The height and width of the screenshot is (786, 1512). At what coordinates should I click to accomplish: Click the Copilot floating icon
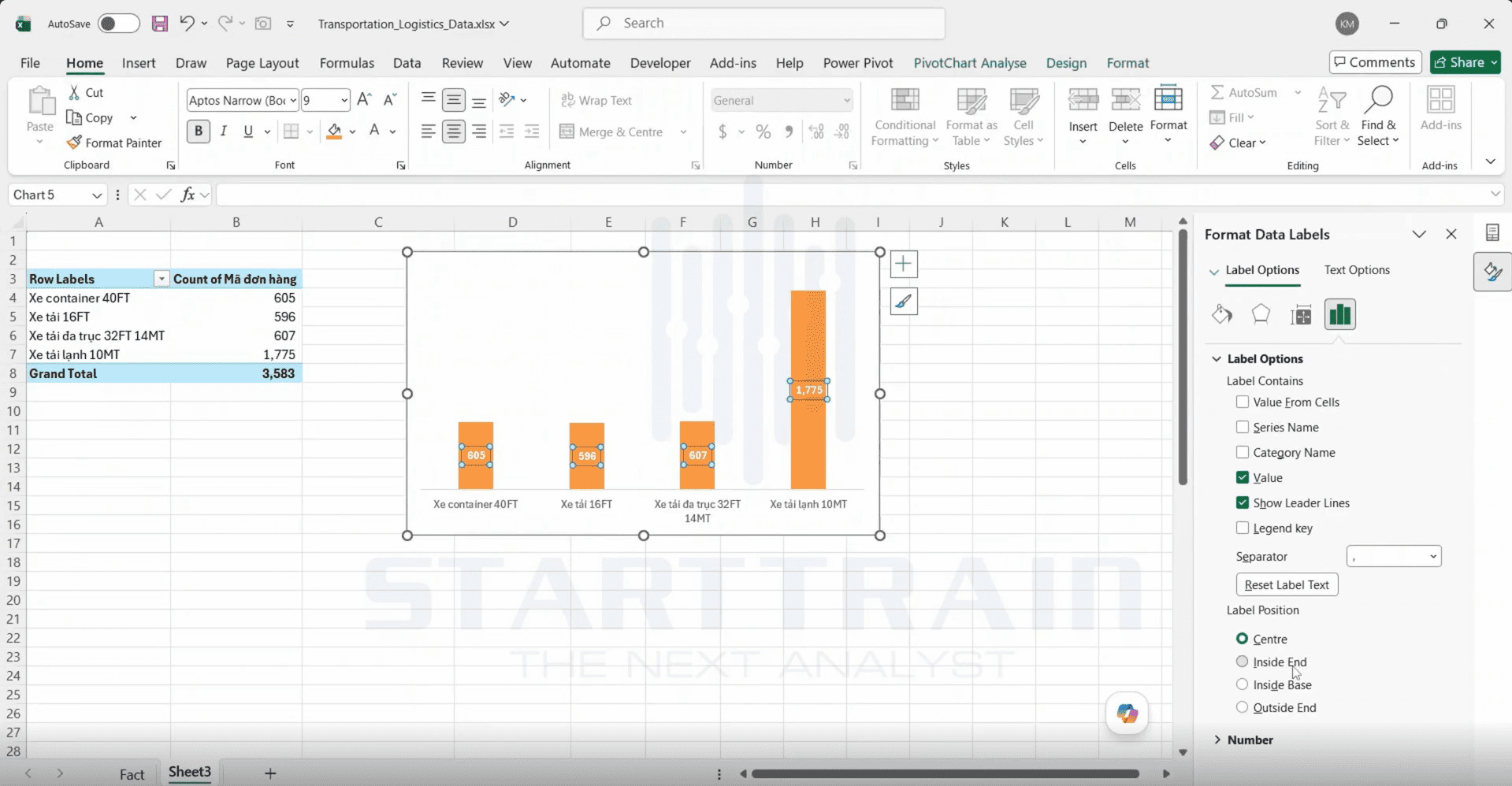pos(1127,714)
